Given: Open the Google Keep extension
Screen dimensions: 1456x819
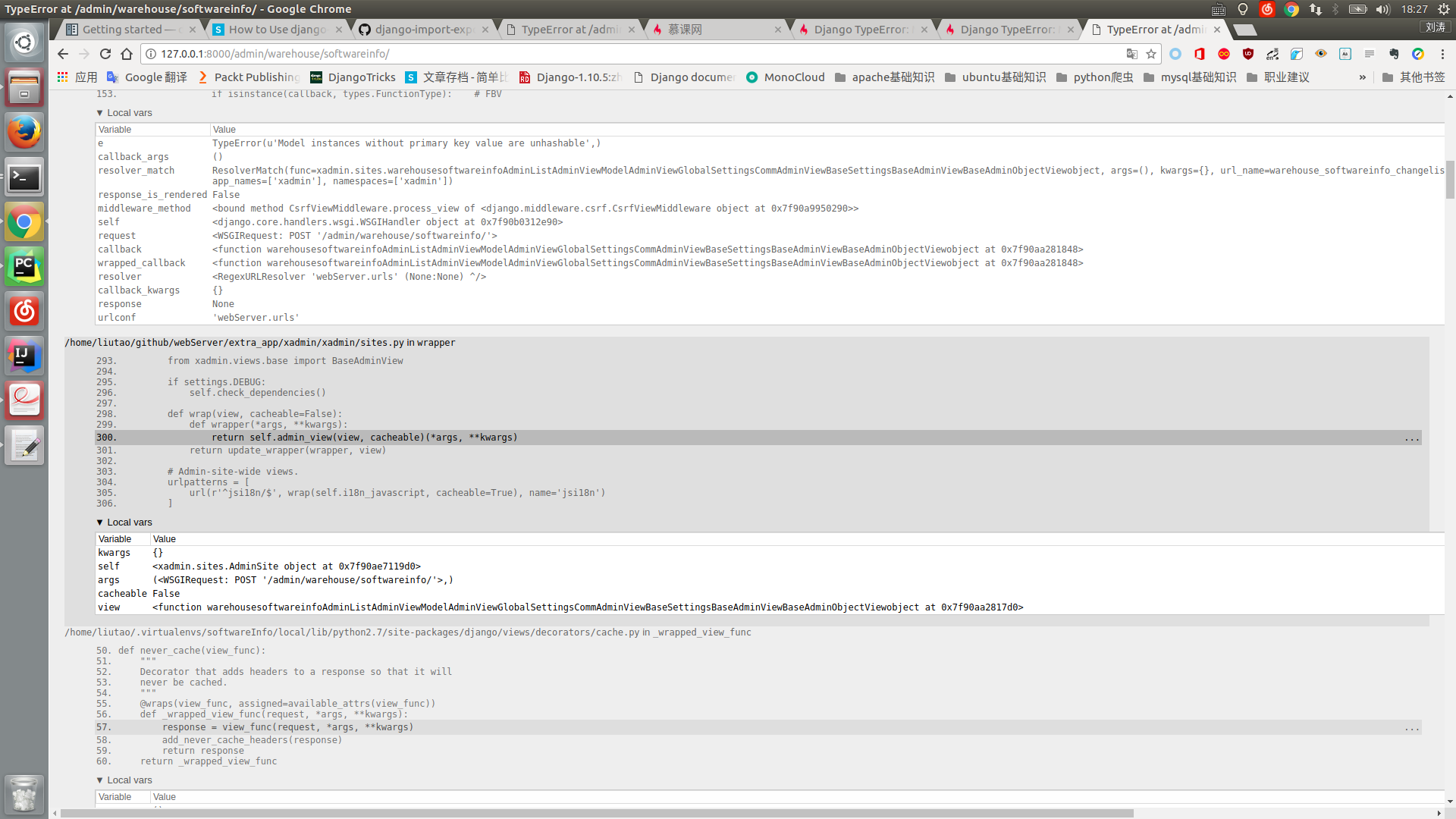Looking at the screenshot, I should point(1418,54).
